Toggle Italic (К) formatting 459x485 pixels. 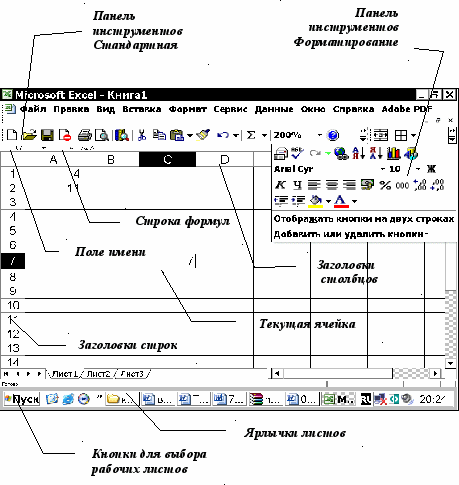coord(280,185)
